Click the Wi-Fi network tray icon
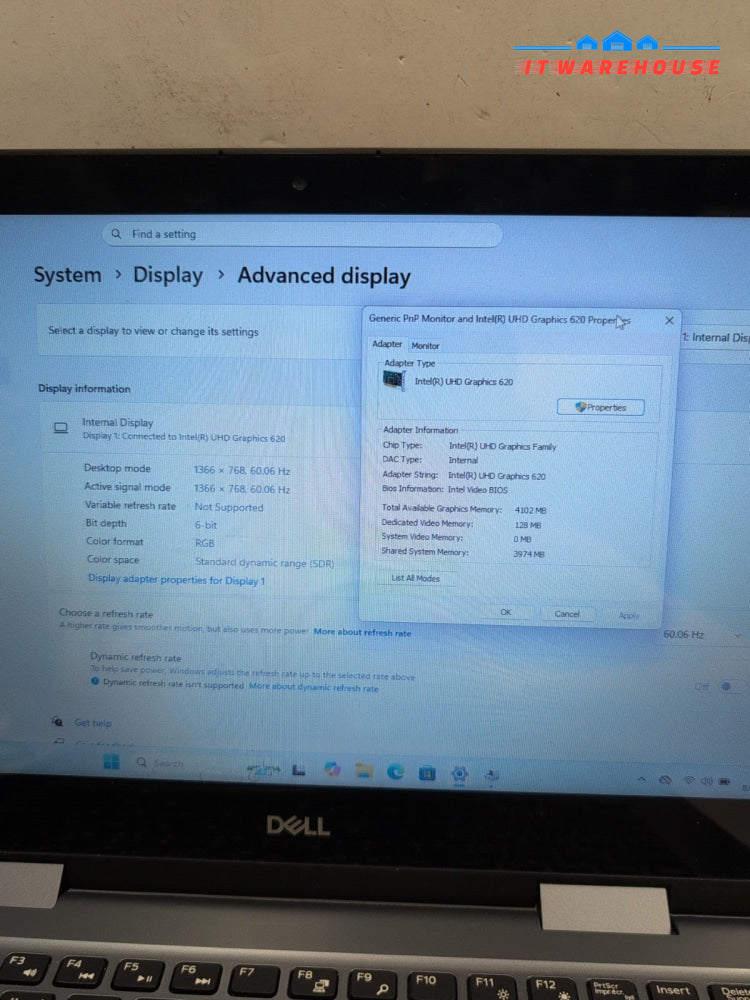 point(689,781)
